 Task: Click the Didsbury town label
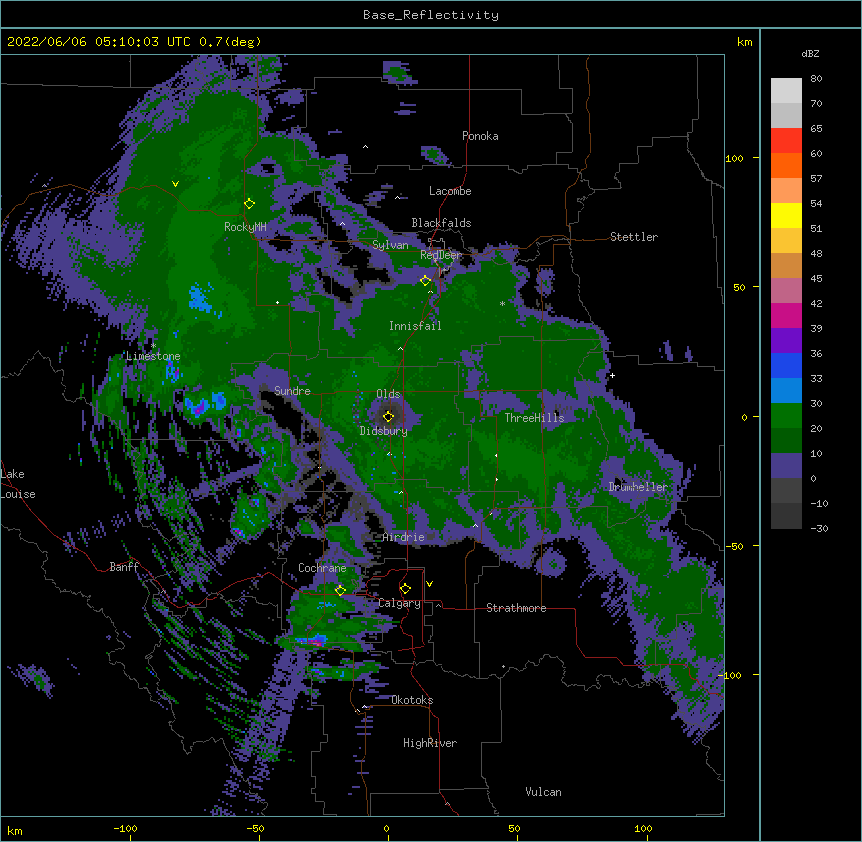point(384,431)
